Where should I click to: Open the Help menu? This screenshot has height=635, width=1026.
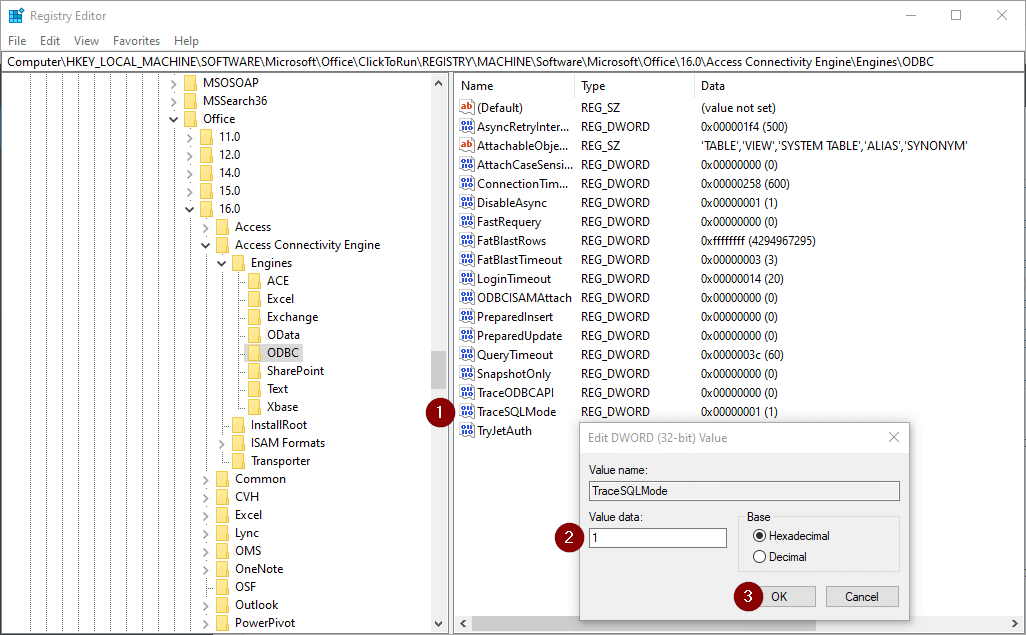186,41
